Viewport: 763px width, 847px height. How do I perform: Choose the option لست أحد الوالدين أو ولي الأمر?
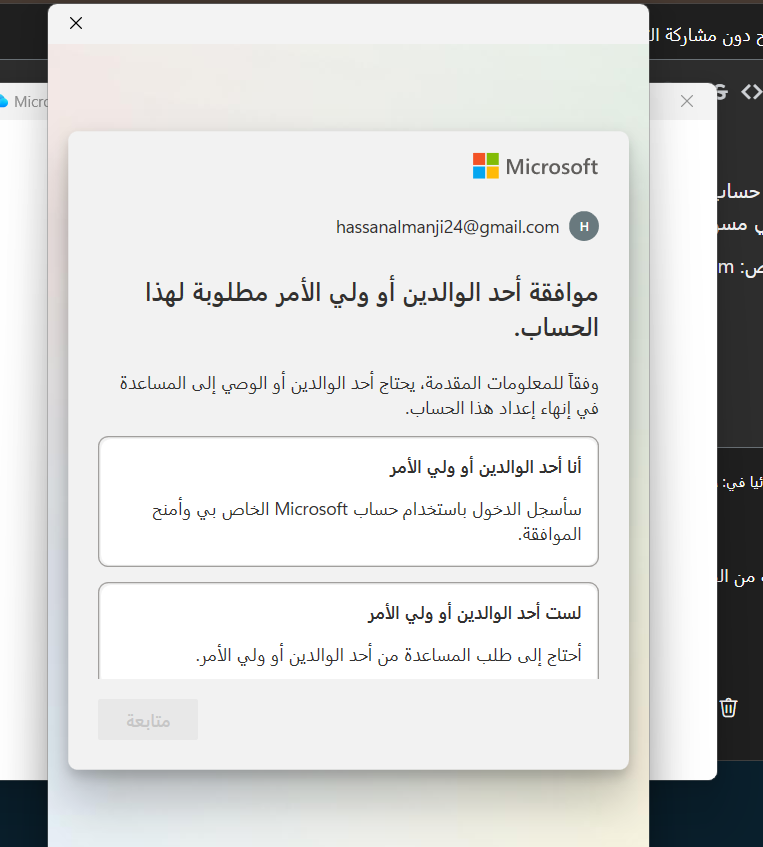tap(349, 631)
